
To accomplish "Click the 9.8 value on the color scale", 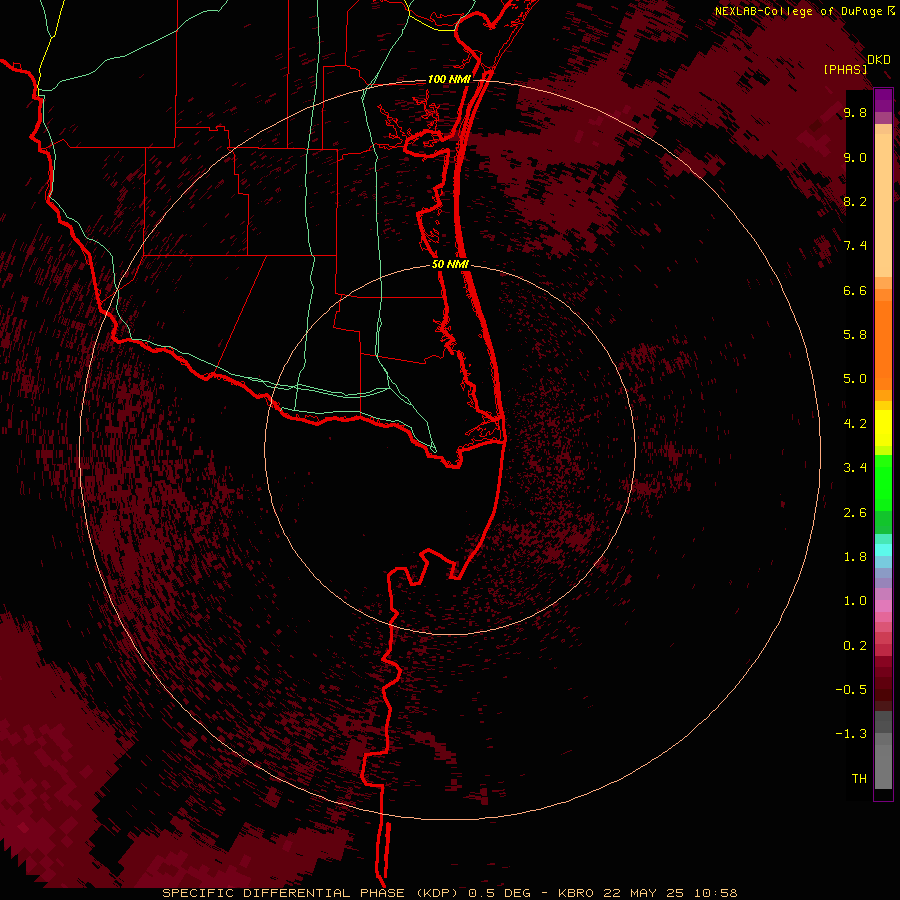I will pyautogui.click(x=855, y=113).
